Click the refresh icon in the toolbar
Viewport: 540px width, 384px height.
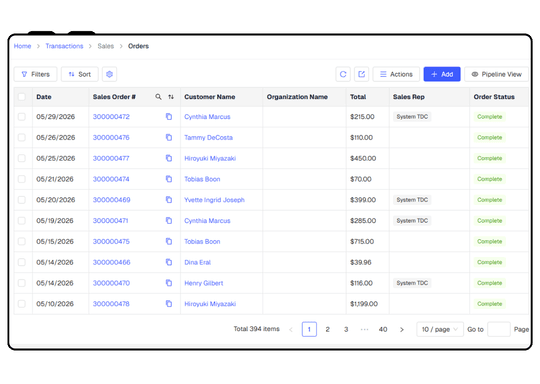click(343, 74)
